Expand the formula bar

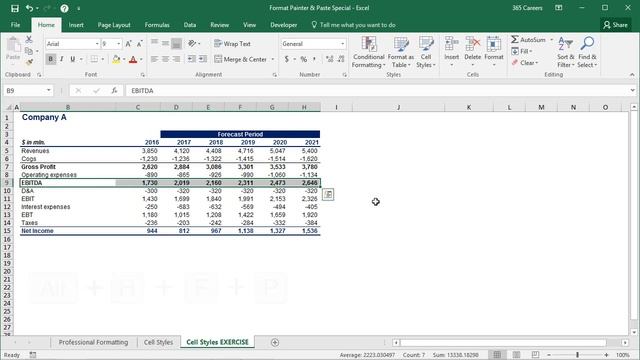point(632,91)
